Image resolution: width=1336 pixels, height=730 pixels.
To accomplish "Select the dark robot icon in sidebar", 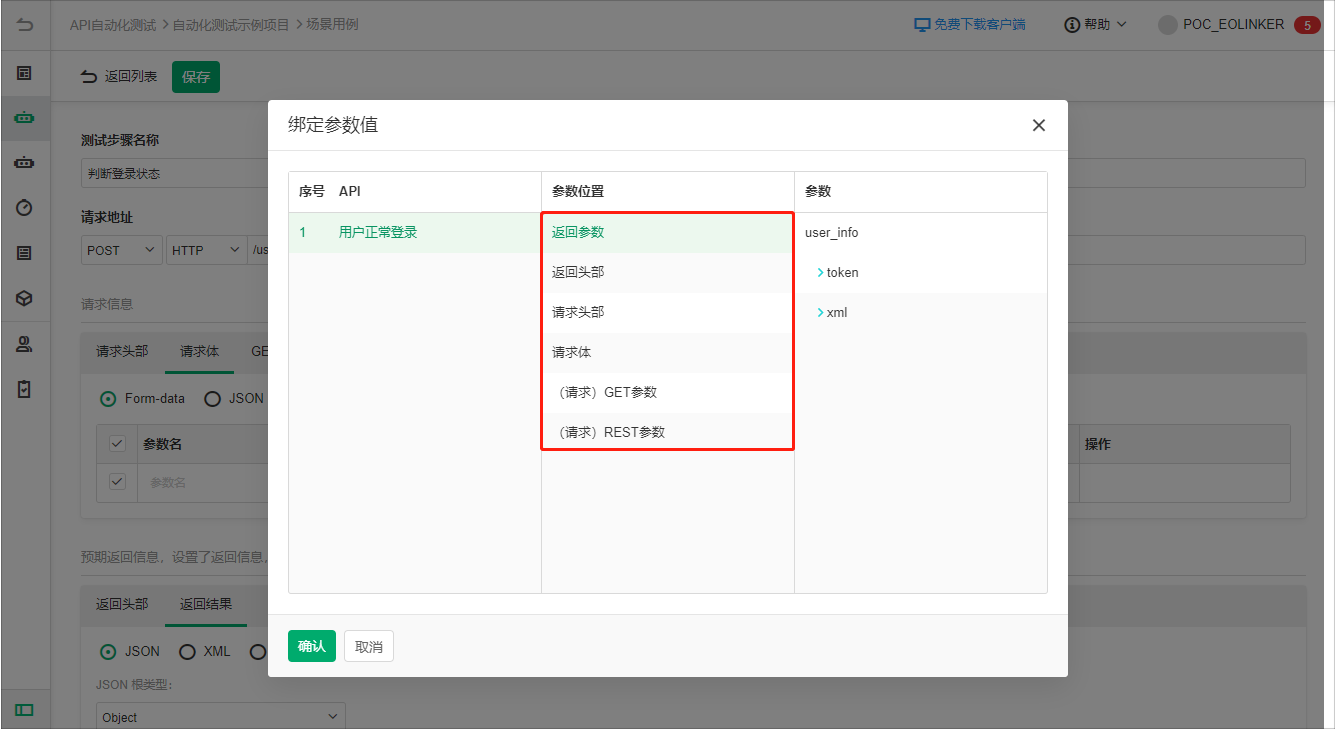I will click(x=25, y=162).
